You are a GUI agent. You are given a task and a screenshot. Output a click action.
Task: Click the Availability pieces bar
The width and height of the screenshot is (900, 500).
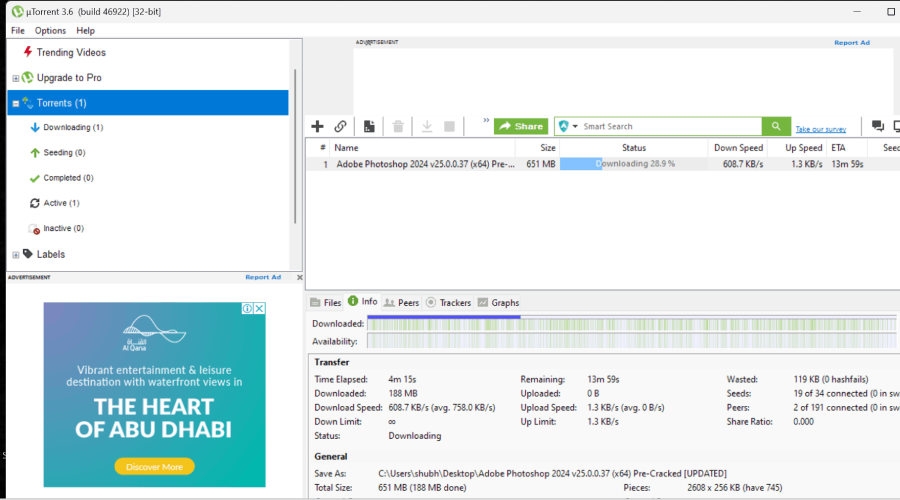point(631,342)
